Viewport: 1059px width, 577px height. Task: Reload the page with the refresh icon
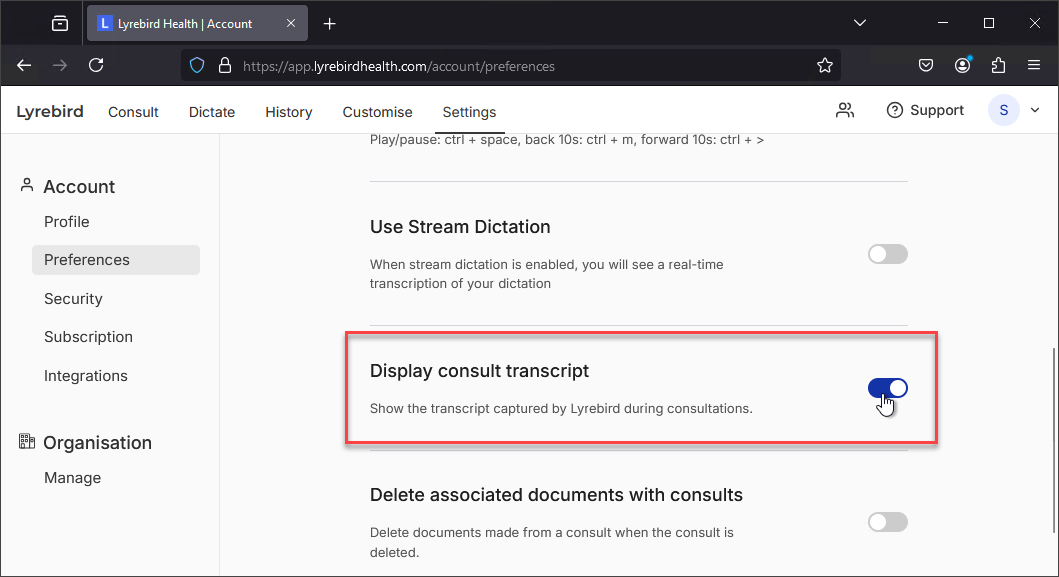click(x=96, y=66)
